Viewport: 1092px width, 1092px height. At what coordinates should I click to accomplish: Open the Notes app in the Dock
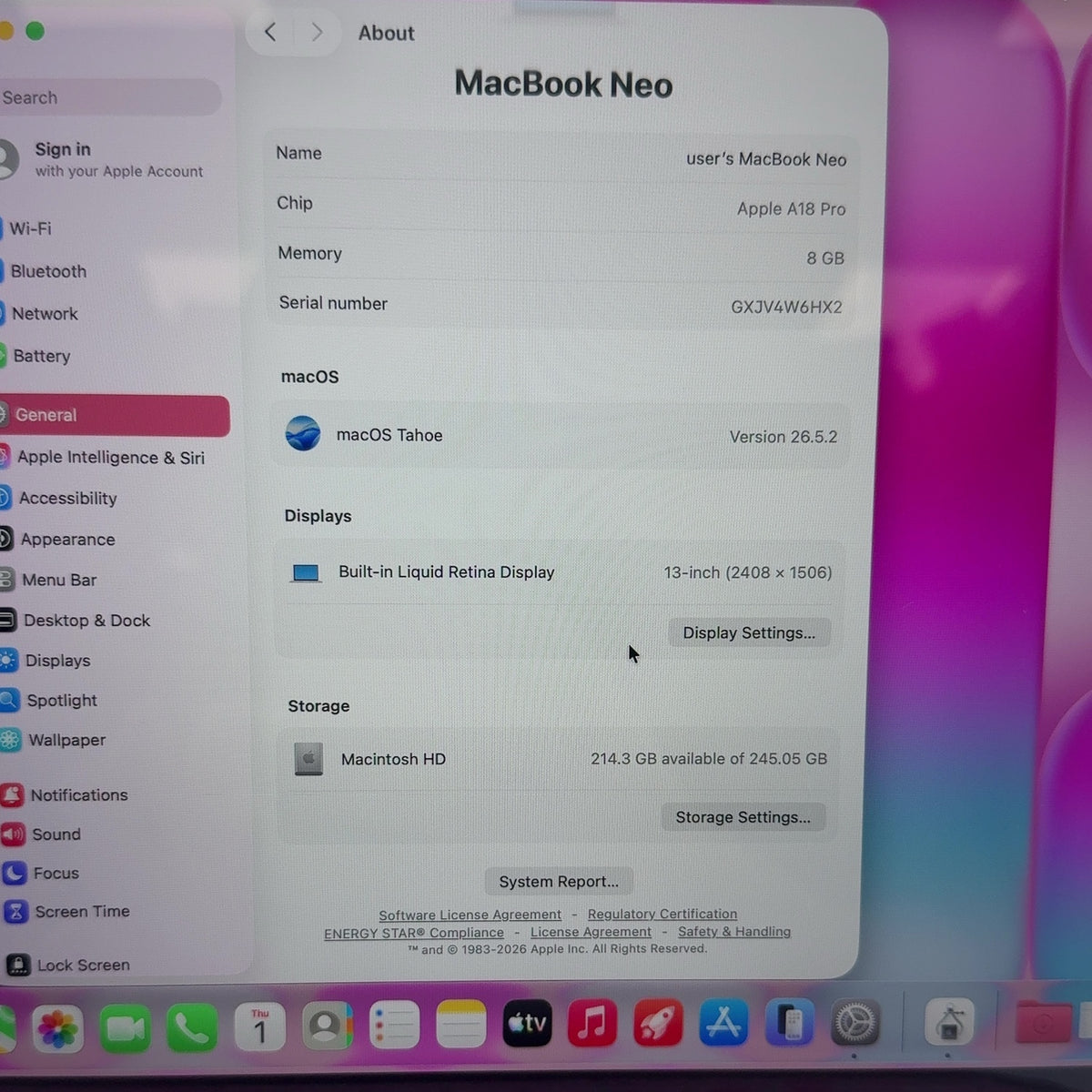click(x=460, y=1026)
